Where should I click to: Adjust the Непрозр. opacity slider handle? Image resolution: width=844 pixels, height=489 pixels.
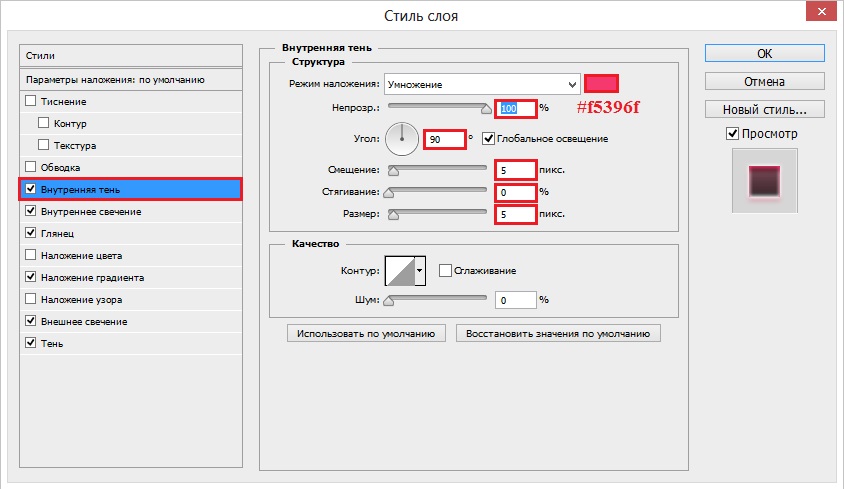(486, 109)
